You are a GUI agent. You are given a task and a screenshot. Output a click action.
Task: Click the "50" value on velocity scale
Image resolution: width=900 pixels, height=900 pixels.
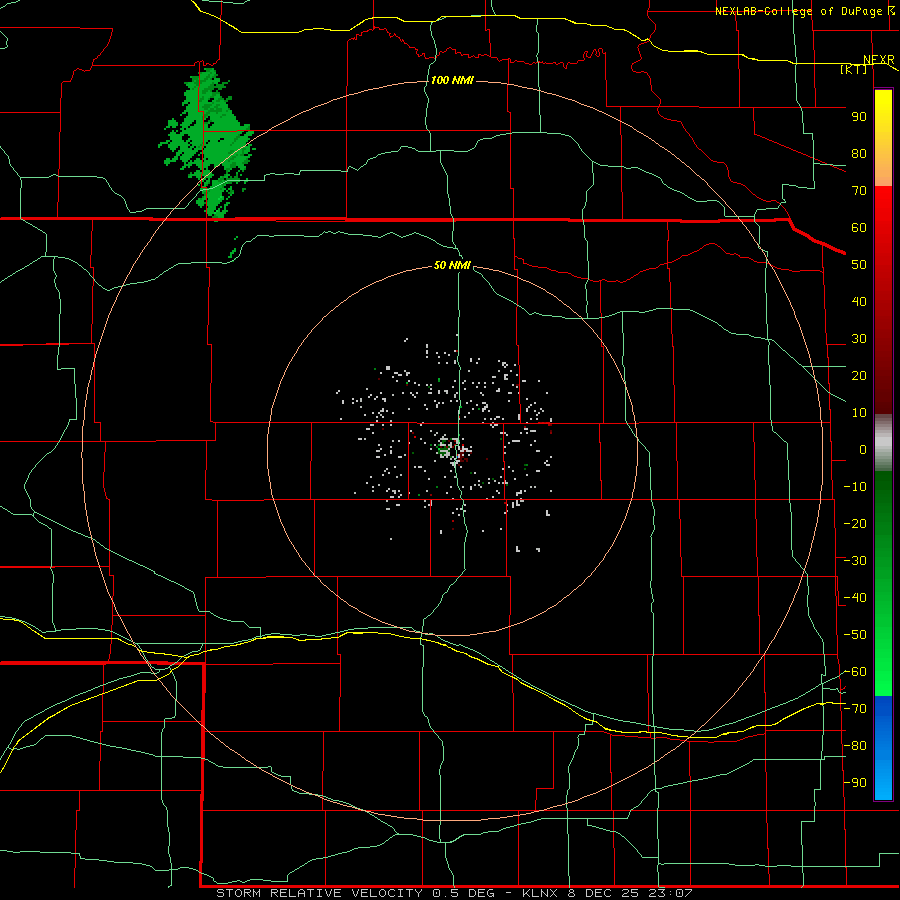(859, 265)
